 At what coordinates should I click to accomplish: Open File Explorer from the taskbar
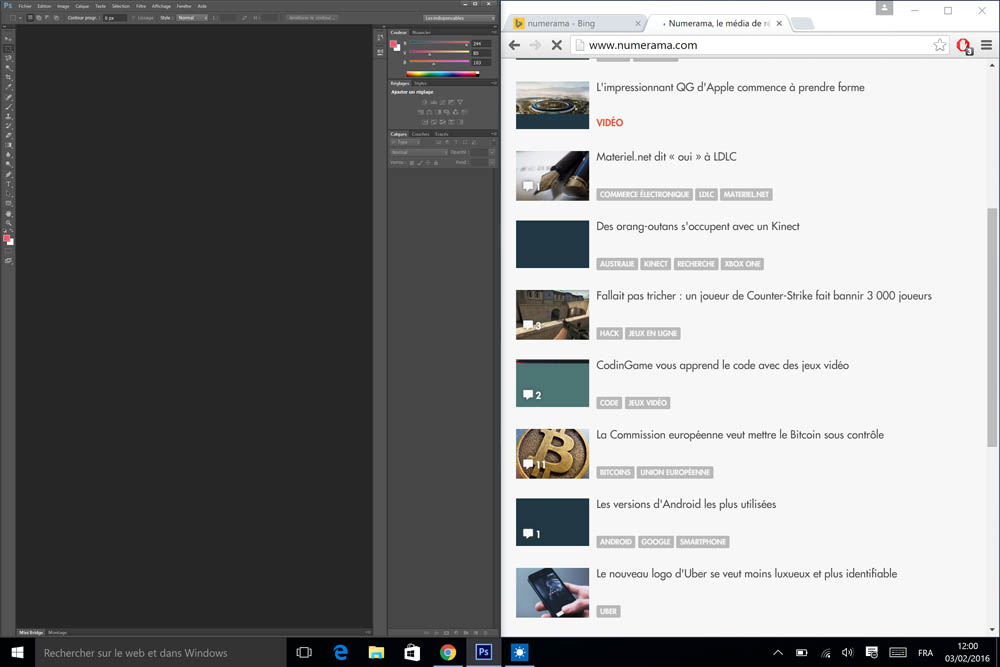[x=376, y=652]
